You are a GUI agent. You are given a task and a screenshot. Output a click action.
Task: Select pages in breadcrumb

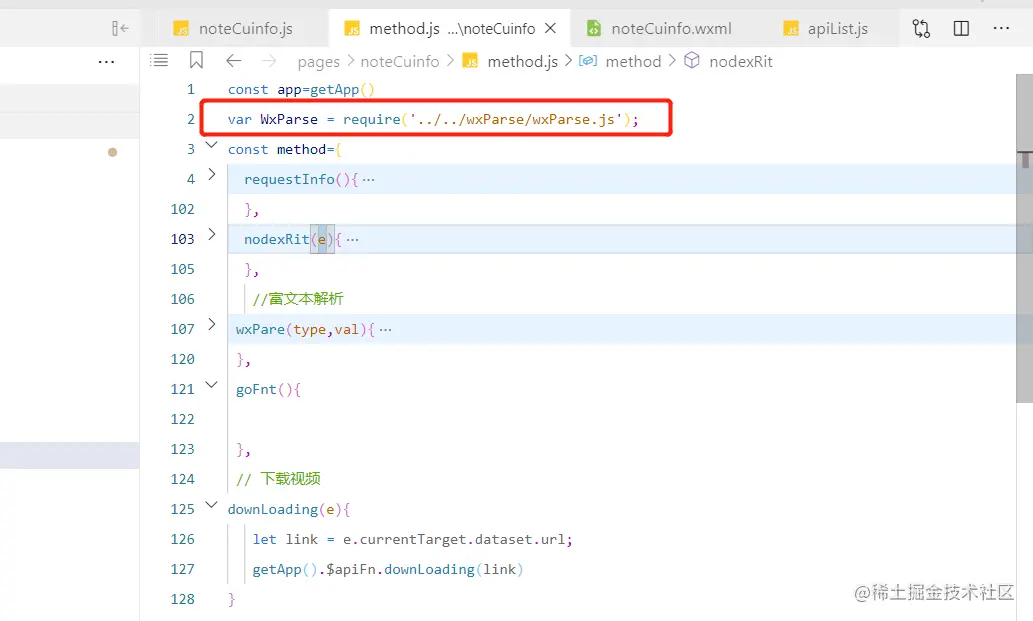coord(319,62)
